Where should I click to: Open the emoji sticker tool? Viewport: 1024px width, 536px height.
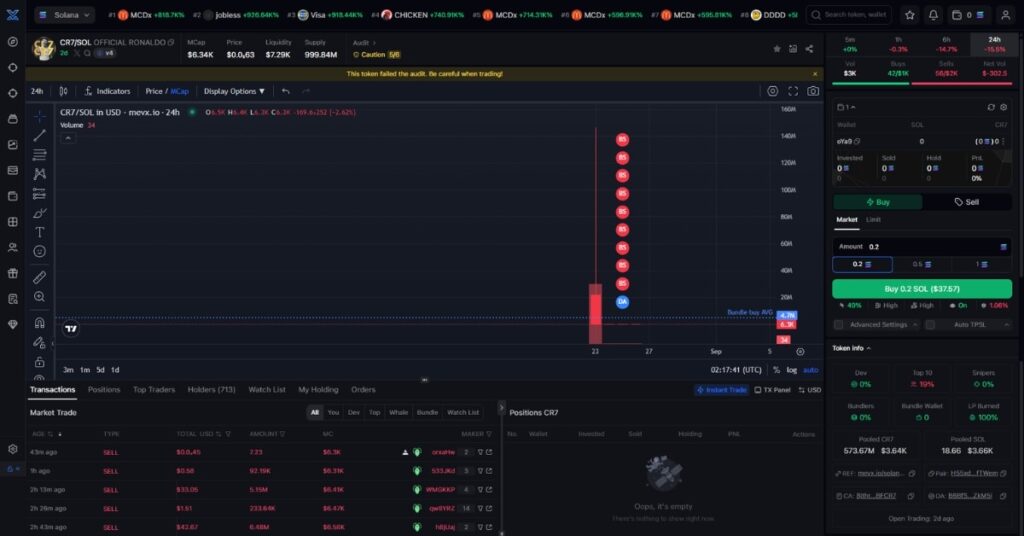tap(39, 251)
